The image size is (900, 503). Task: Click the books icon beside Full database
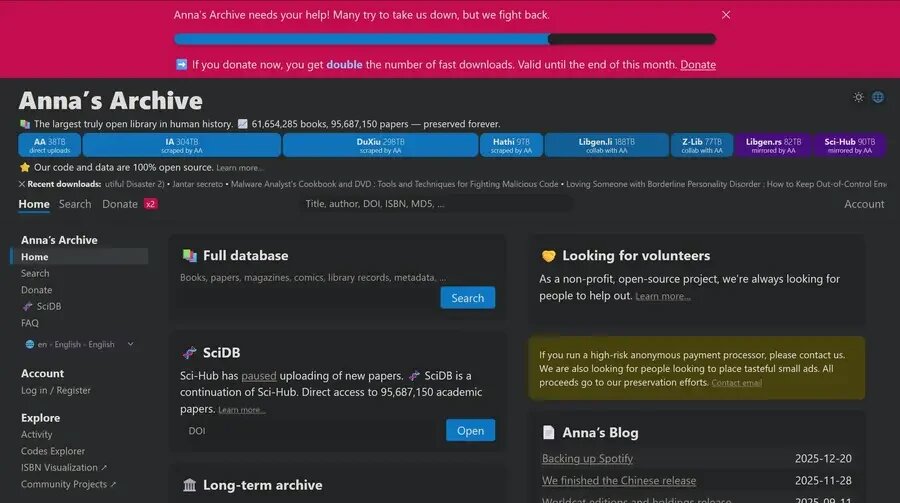pos(189,256)
